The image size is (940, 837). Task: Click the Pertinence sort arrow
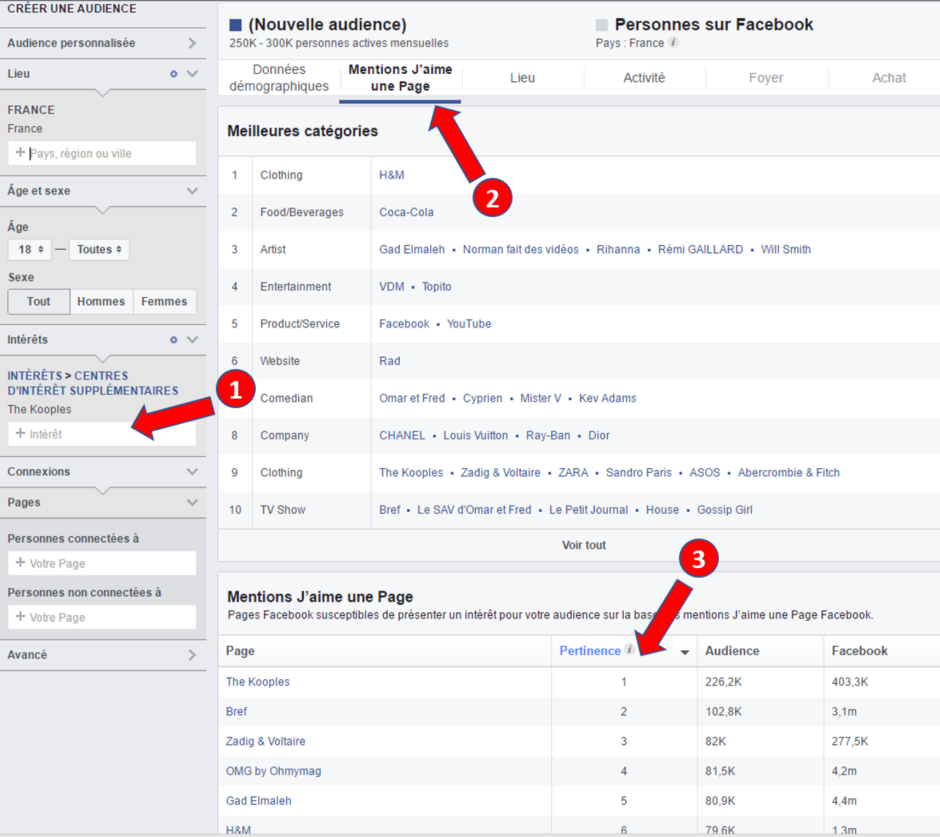(685, 652)
